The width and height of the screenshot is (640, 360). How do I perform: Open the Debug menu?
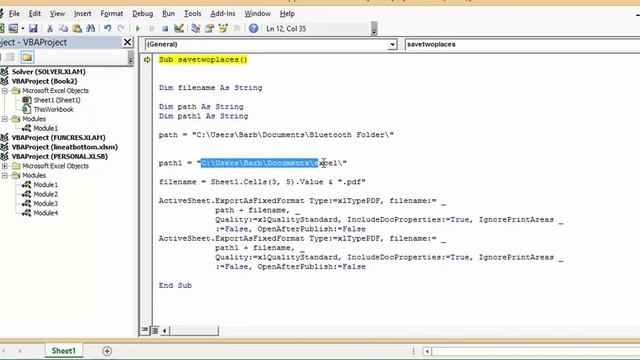coord(142,13)
